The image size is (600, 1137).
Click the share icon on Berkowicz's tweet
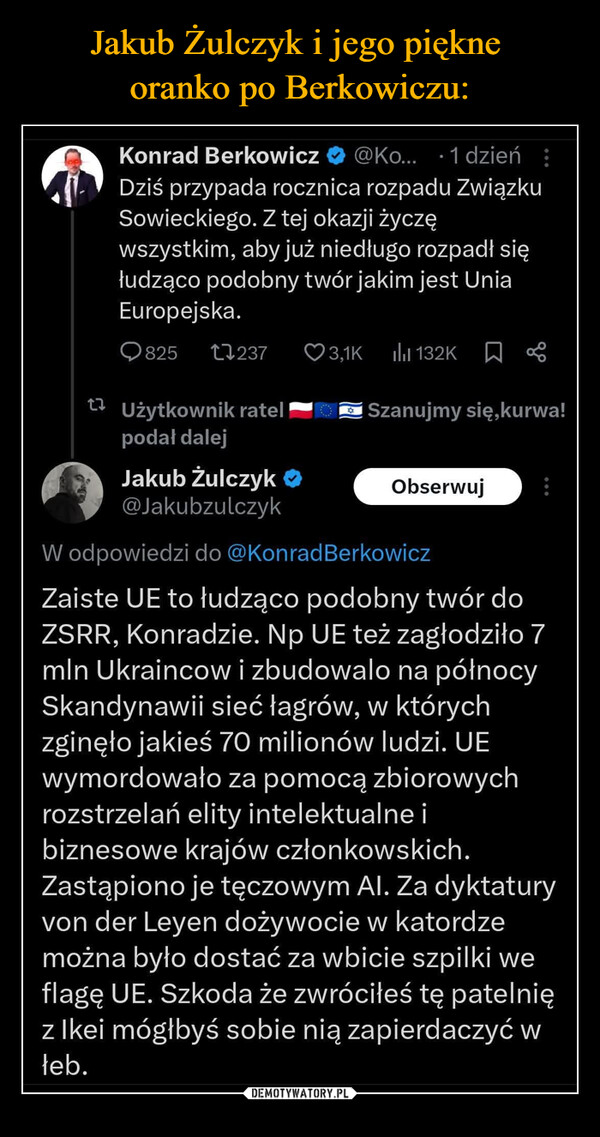click(536, 352)
